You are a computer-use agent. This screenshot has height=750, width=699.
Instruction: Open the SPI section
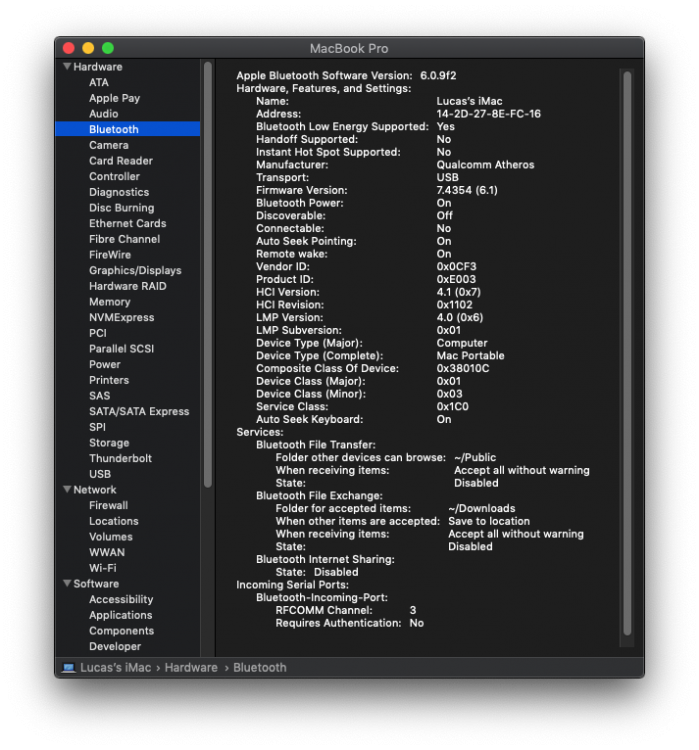[97, 427]
